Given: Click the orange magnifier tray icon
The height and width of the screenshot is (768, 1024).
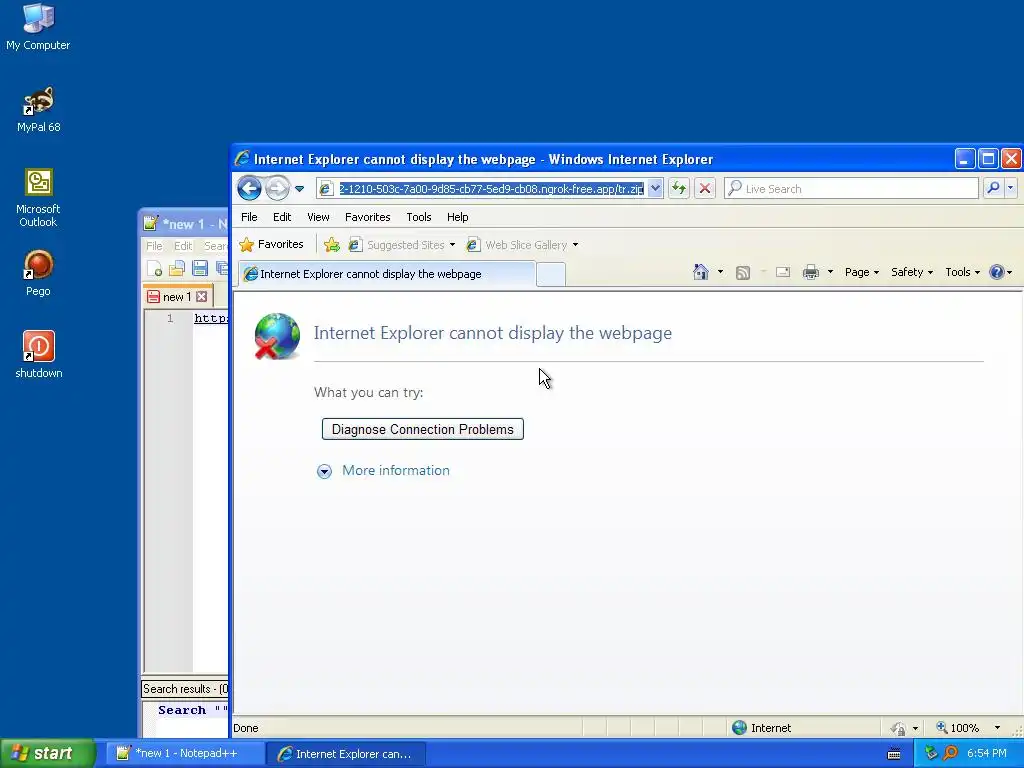Looking at the screenshot, I should pos(950,754).
